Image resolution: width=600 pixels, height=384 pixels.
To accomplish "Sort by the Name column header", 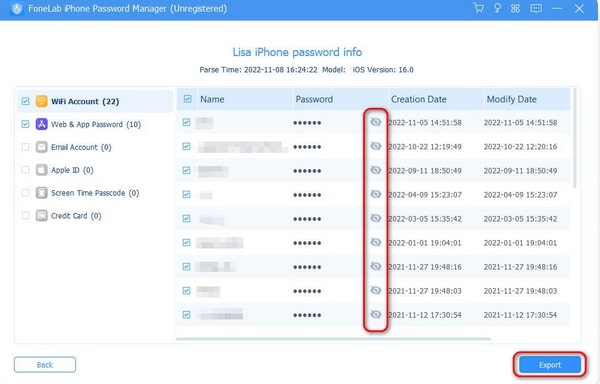I will coord(245,99).
